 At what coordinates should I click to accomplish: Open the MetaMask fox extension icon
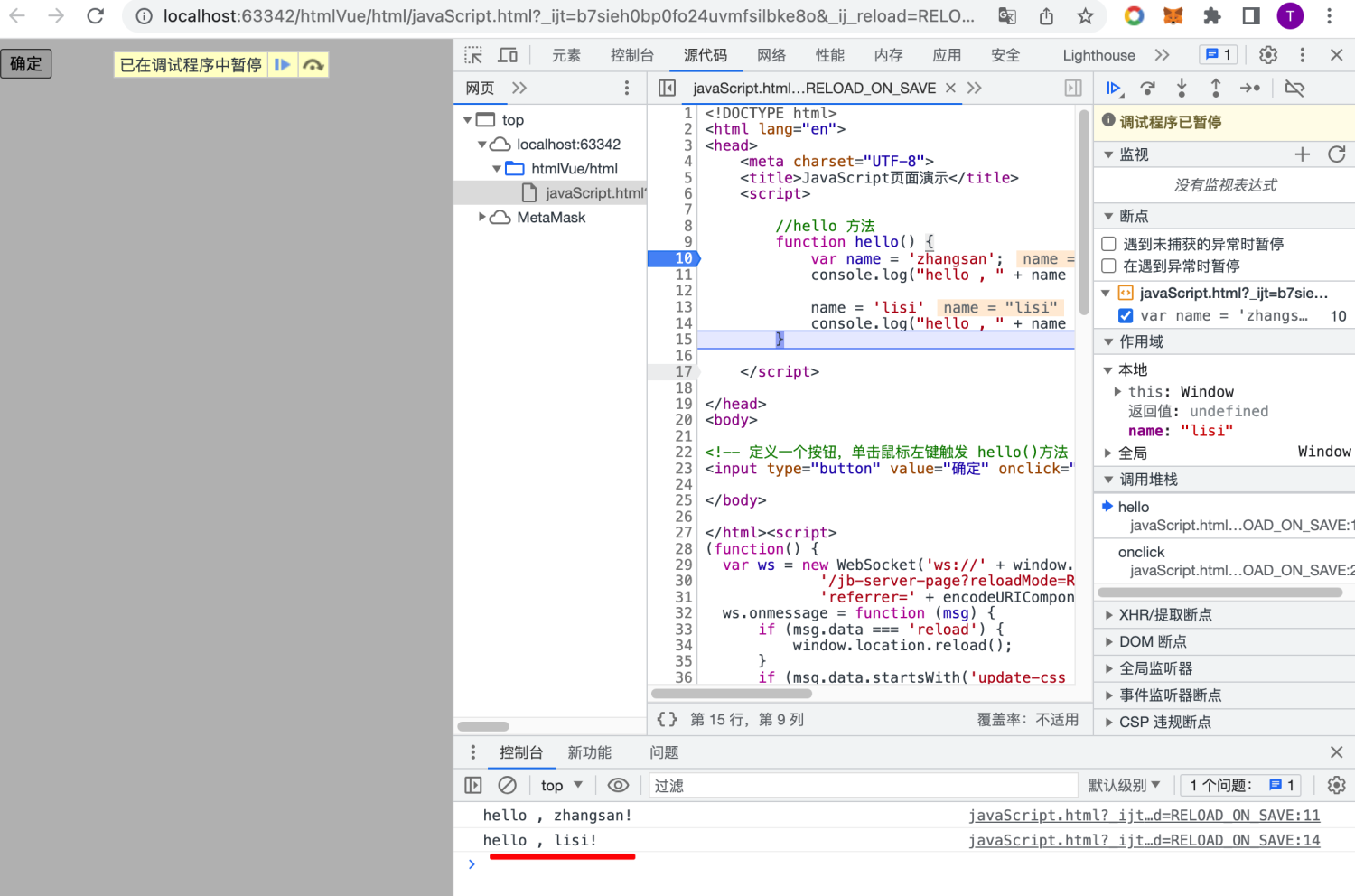(1173, 15)
